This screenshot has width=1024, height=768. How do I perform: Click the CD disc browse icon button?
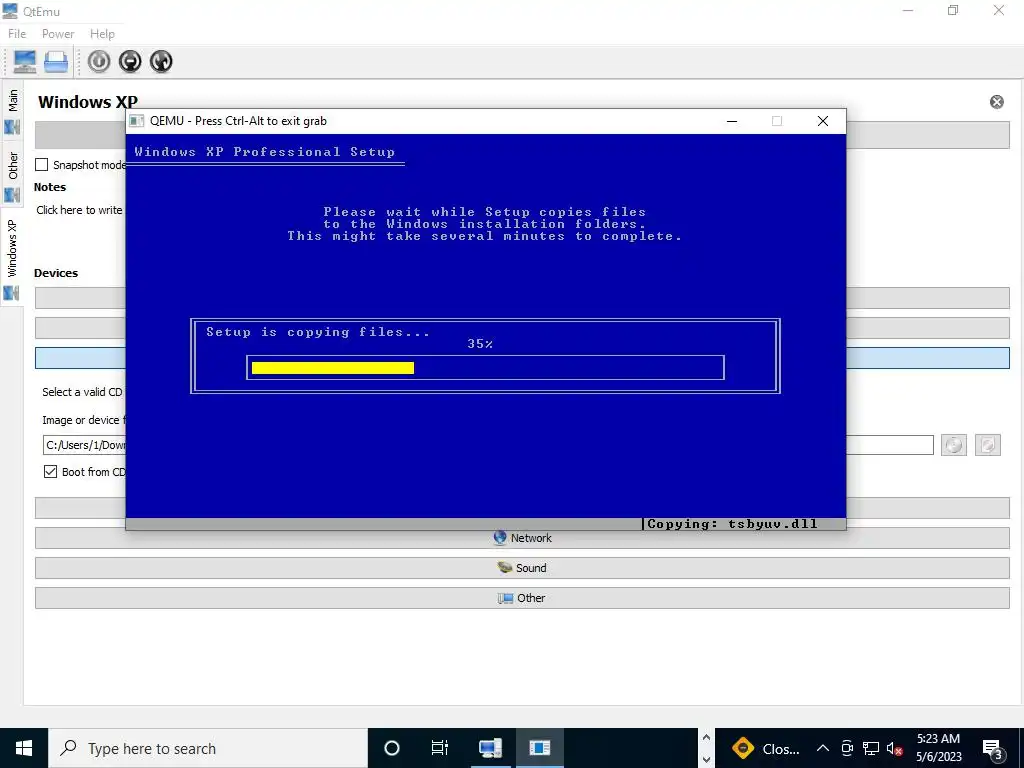click(x=954, y=445)
